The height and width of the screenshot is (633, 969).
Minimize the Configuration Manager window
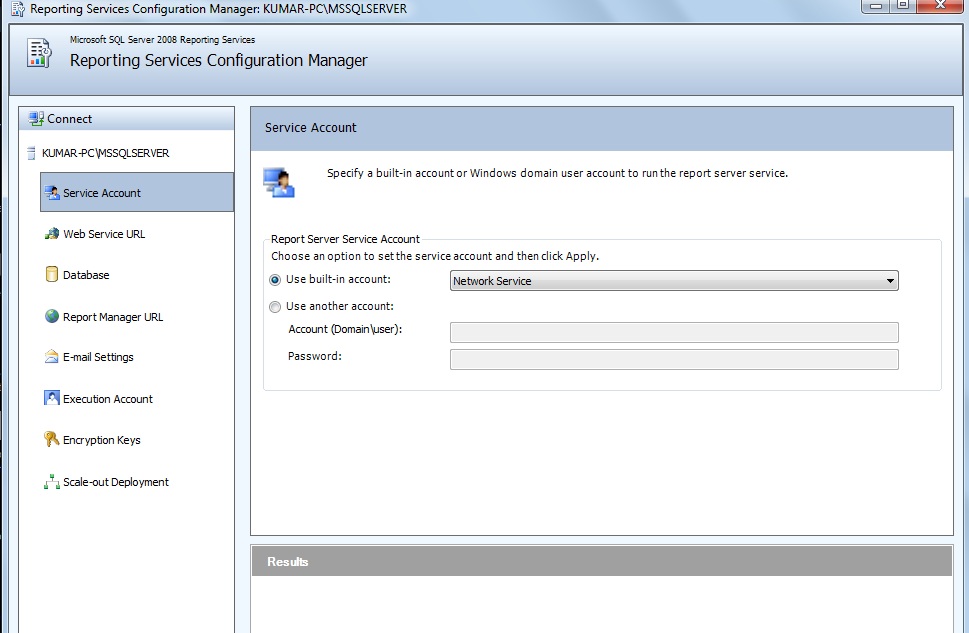[x=876, y=6]
